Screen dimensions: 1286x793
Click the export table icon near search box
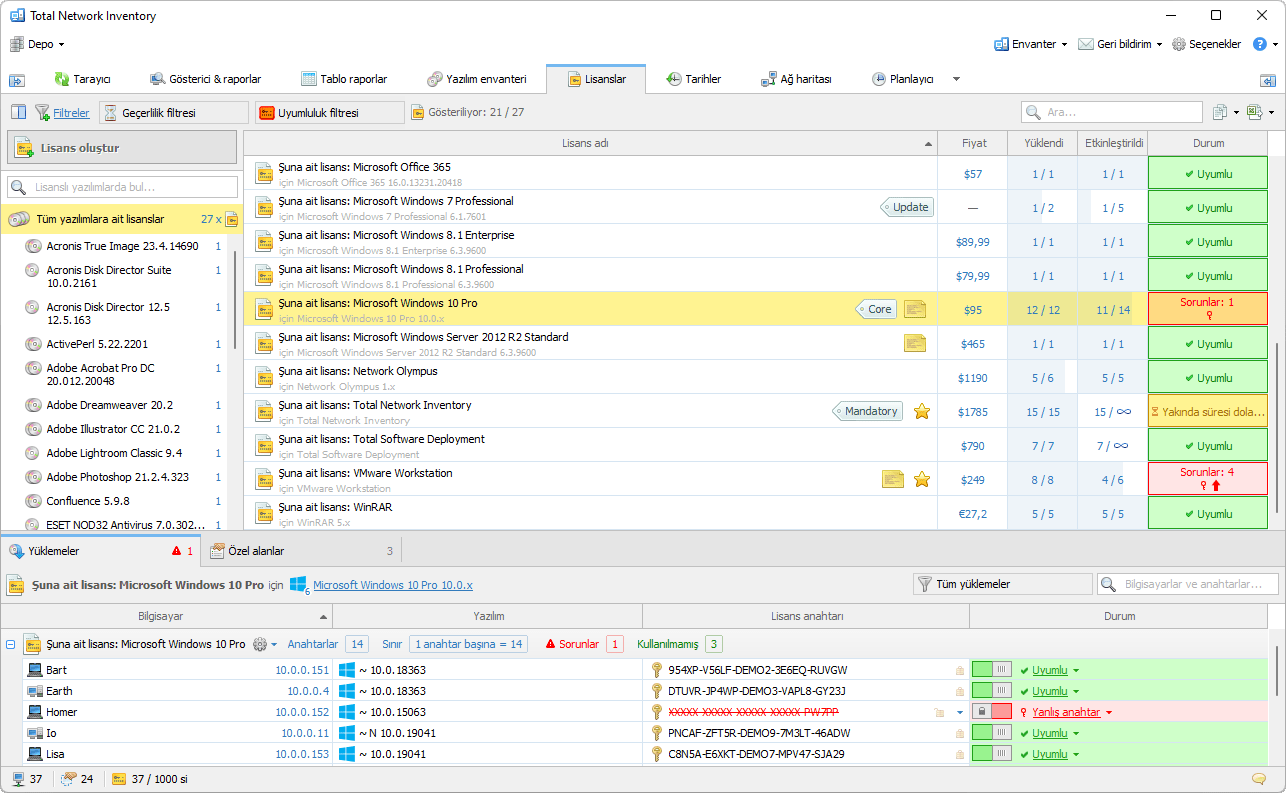coord(1255,112)
